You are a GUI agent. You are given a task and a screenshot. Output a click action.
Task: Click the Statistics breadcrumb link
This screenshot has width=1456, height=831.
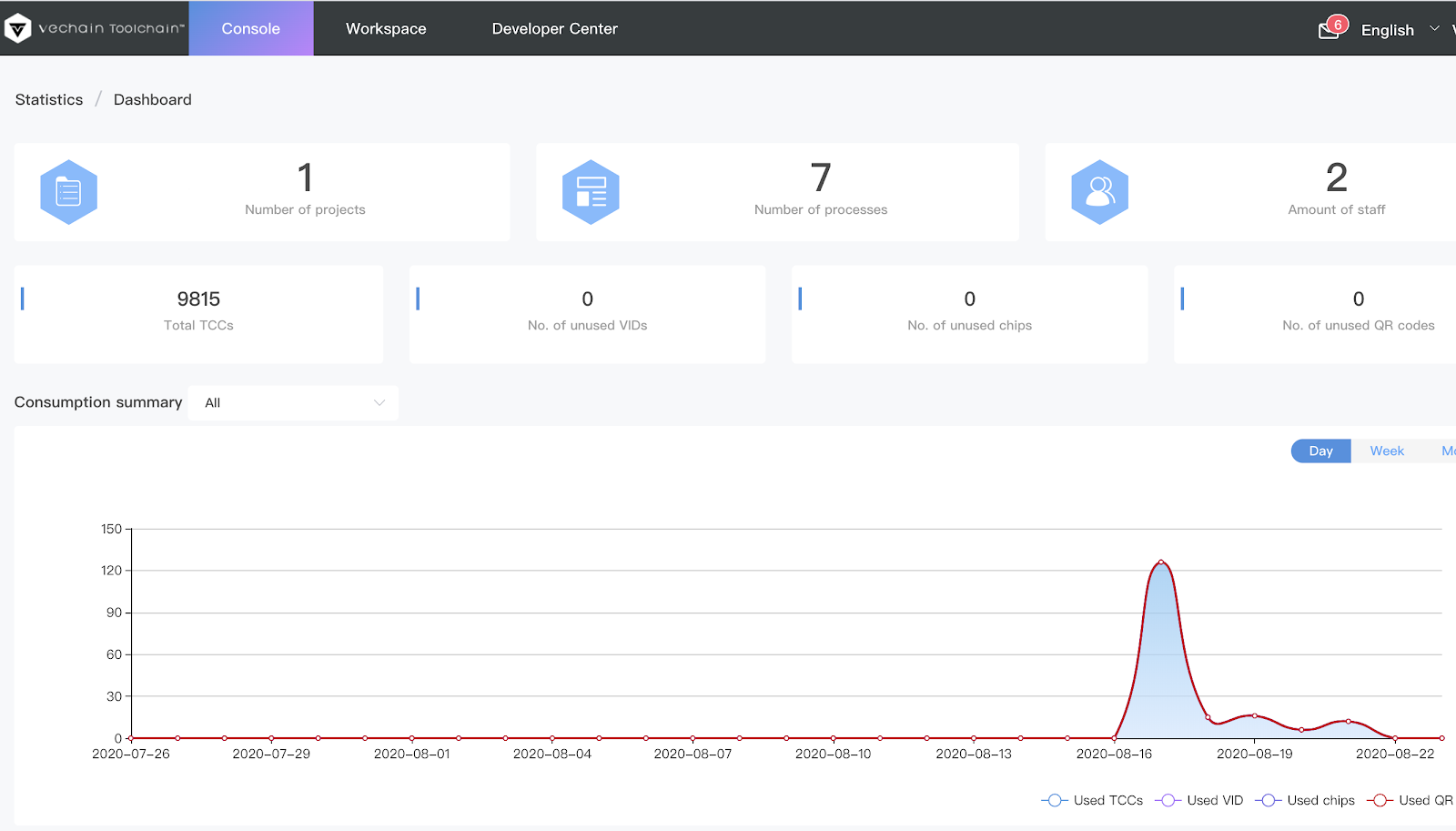pyautogui.click(x=49, y=99)
